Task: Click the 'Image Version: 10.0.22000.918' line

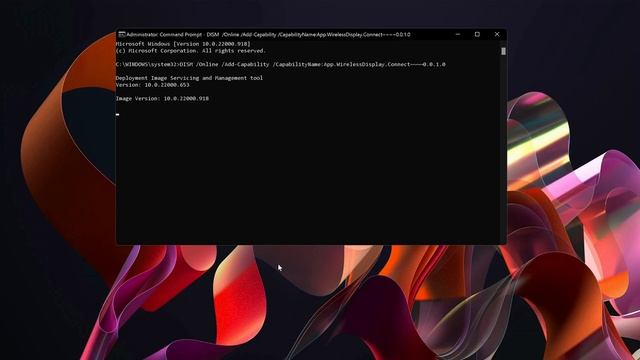Action: 162,98
